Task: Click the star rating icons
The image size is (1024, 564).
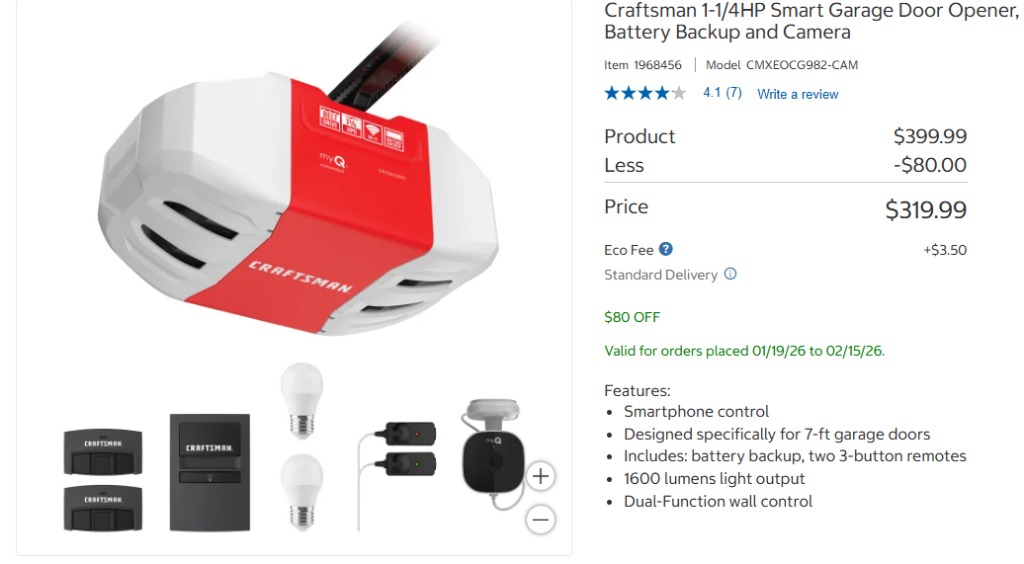Action: coord(645,93)
